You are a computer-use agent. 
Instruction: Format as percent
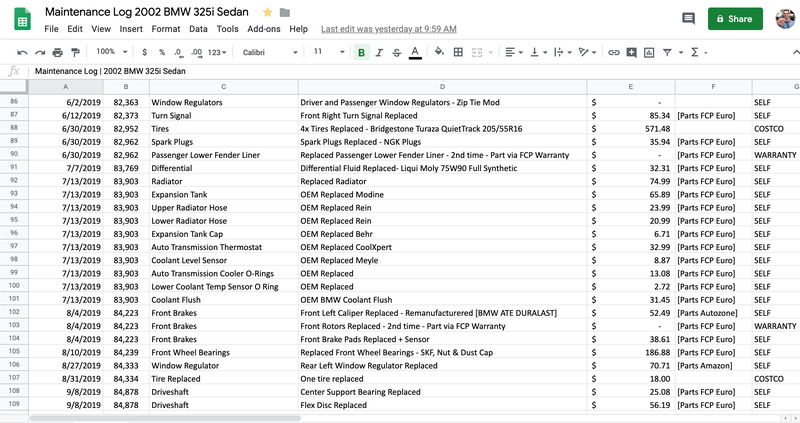click(x=162, y=52)
